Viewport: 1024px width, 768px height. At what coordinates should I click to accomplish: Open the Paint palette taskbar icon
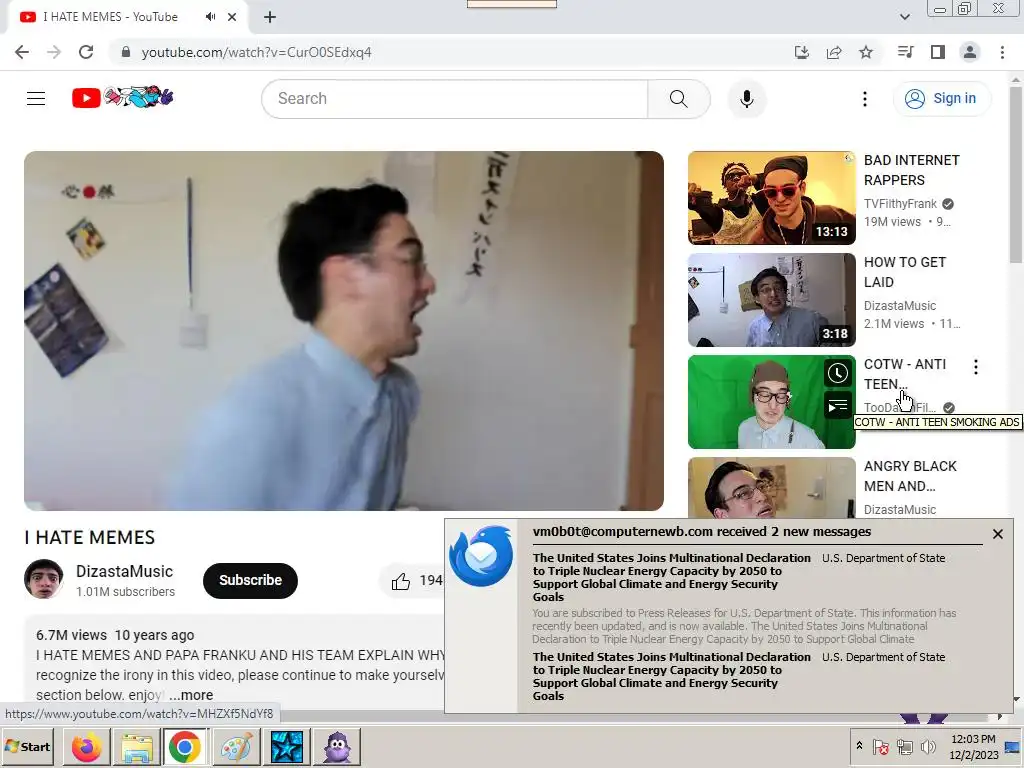tap(236, 747)
